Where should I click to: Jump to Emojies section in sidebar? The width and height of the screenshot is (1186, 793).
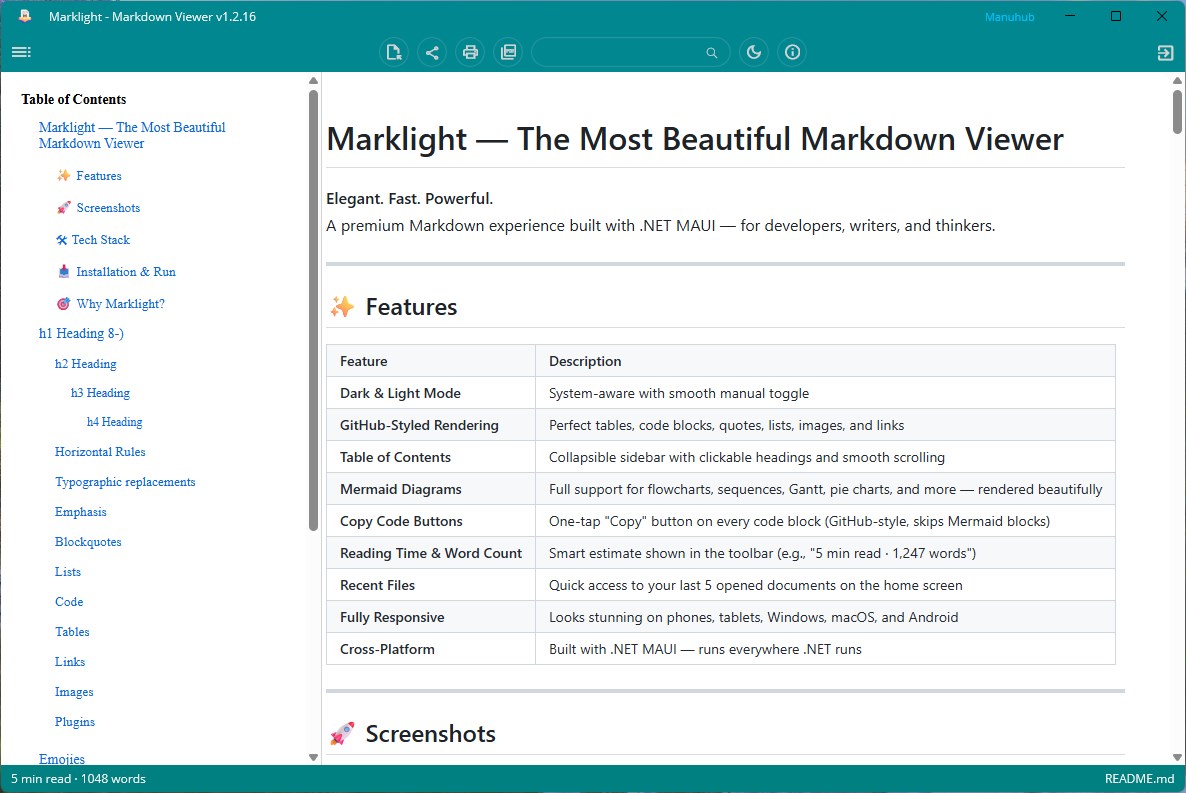(62, 758)
